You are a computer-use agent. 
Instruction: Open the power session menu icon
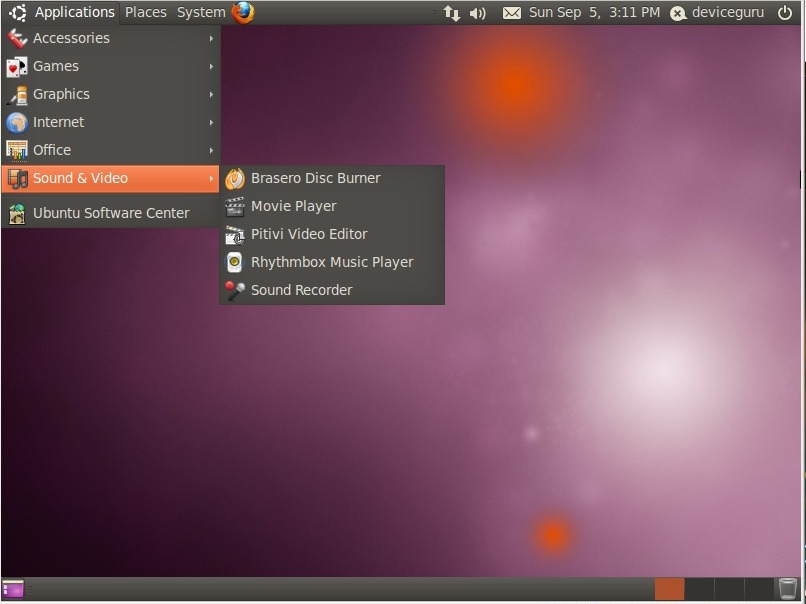tap(785, 13)
